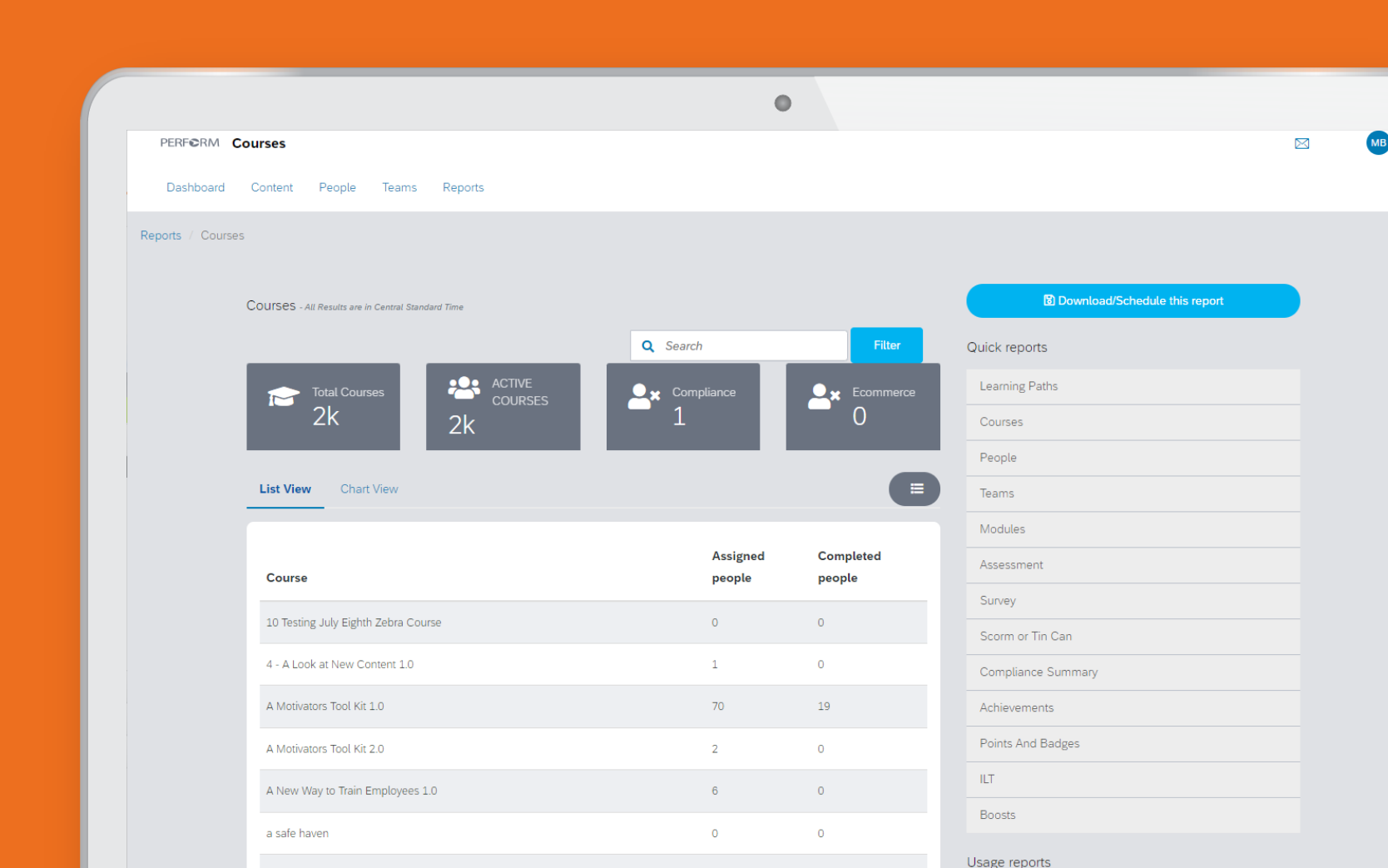Click the PERFORM logo
Image resolution: width=1388 pixels, height=868 pixels.
click(190, 142)
